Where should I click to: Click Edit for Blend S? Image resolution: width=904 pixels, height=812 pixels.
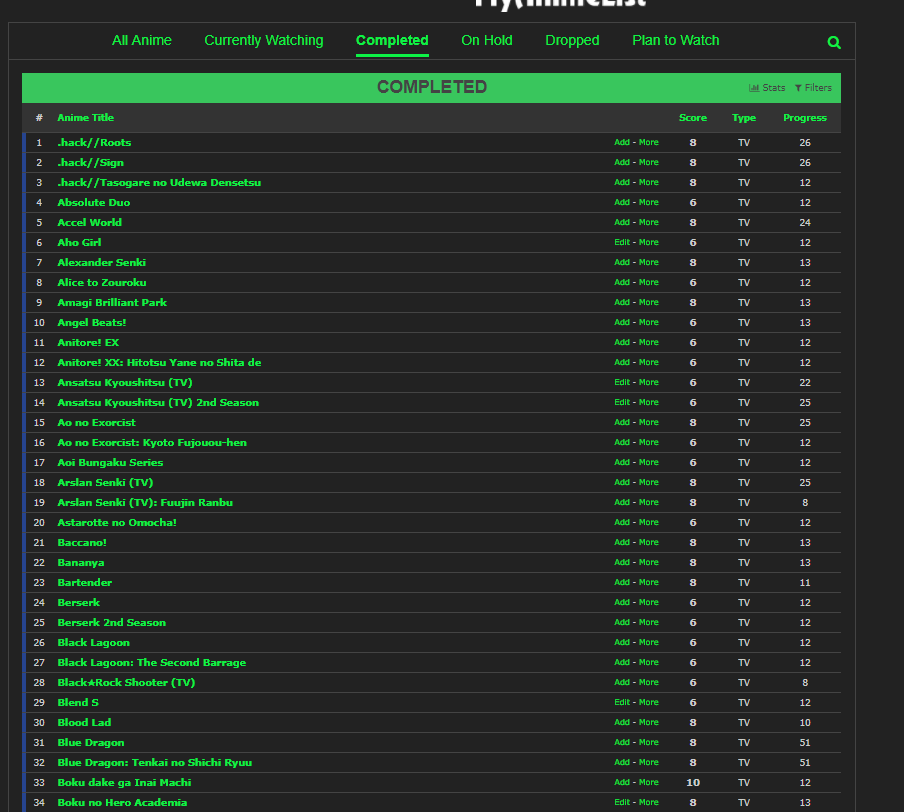click(x=622, y=702)
